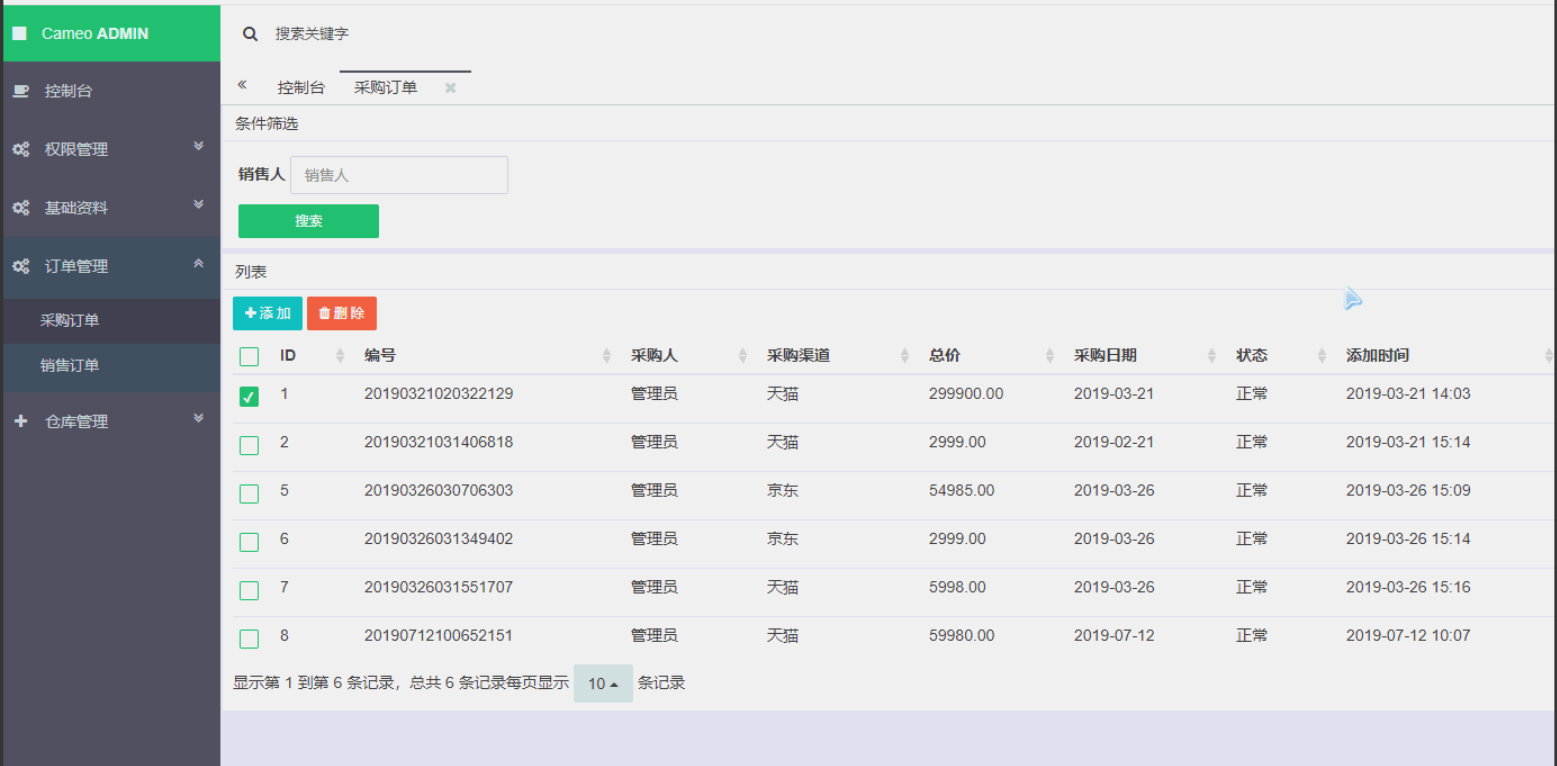The height and width of the screenshot is (766, 1557).
Task: Click add time 2019-07-12 10:07
Action: coord(1408,636)
